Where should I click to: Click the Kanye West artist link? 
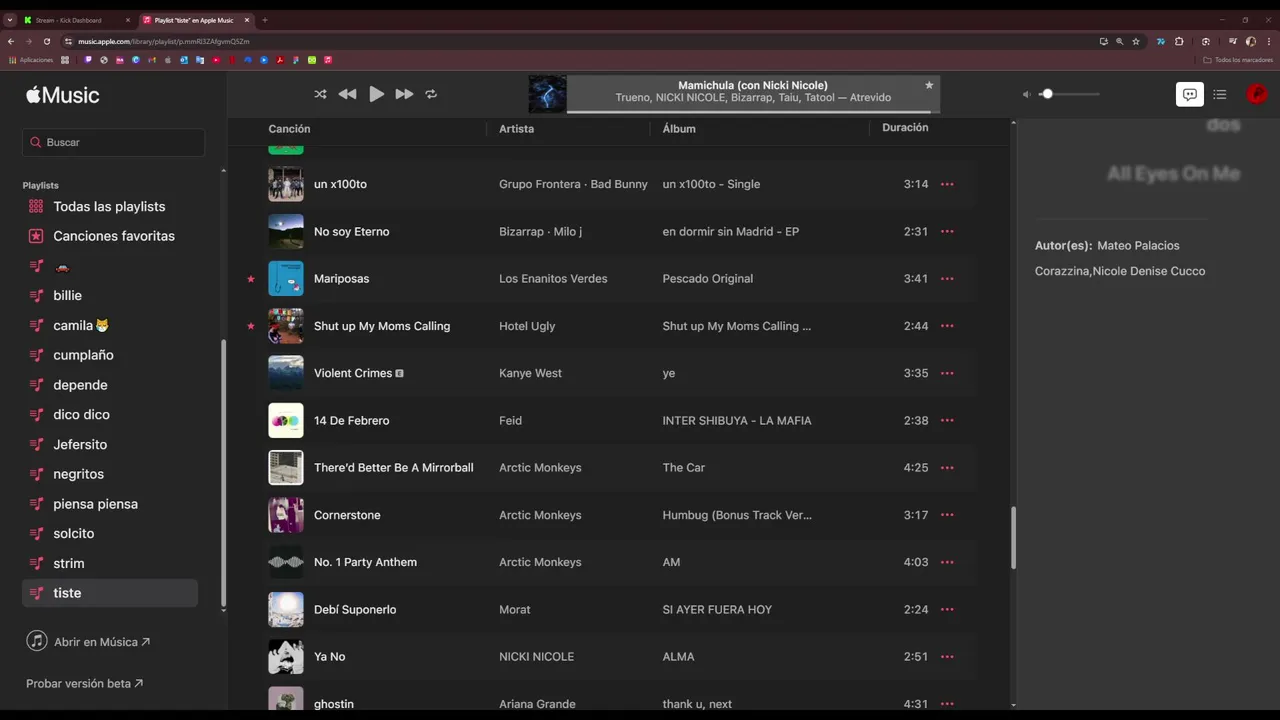[x=530, y=373]
